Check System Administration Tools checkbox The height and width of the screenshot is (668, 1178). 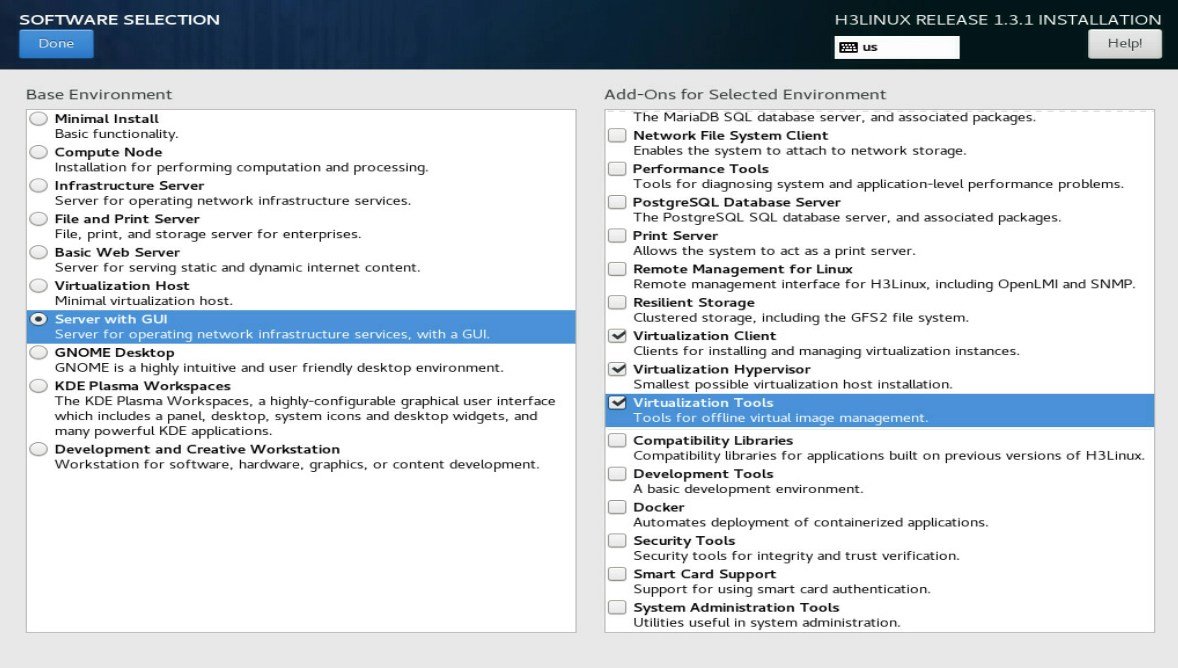click(x=617, y=608)
